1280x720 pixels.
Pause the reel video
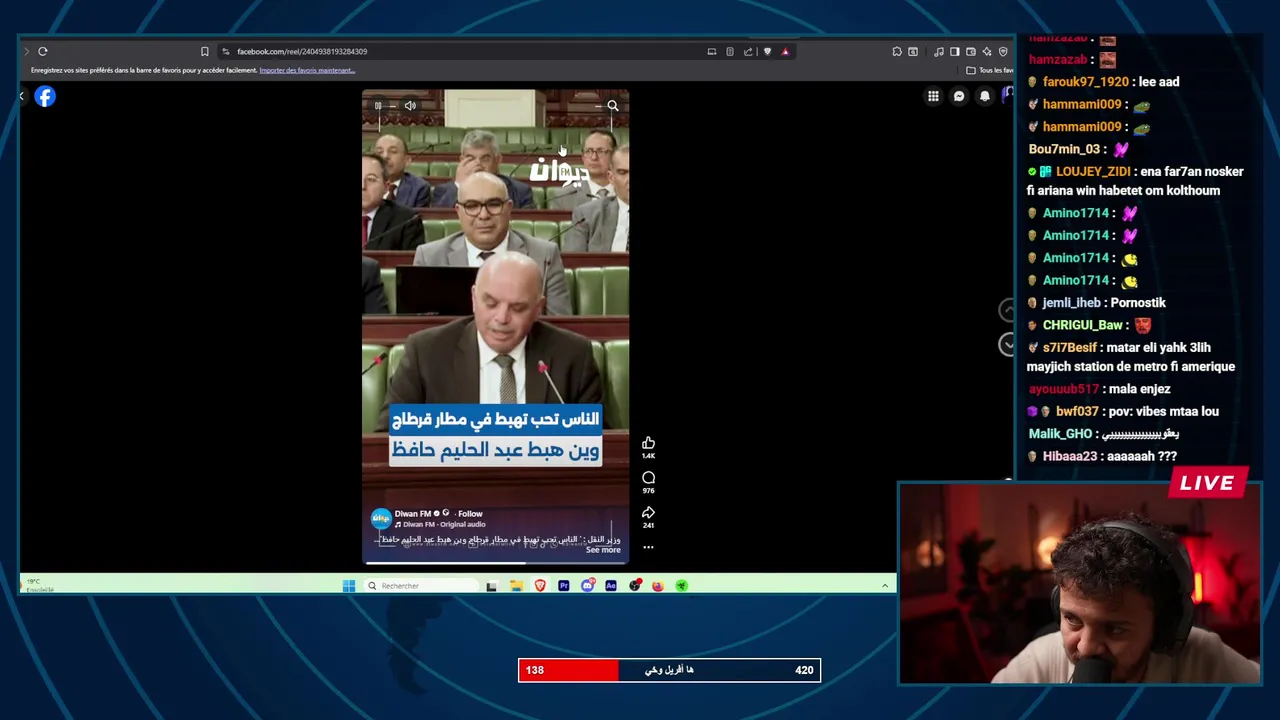coord(378,105)
